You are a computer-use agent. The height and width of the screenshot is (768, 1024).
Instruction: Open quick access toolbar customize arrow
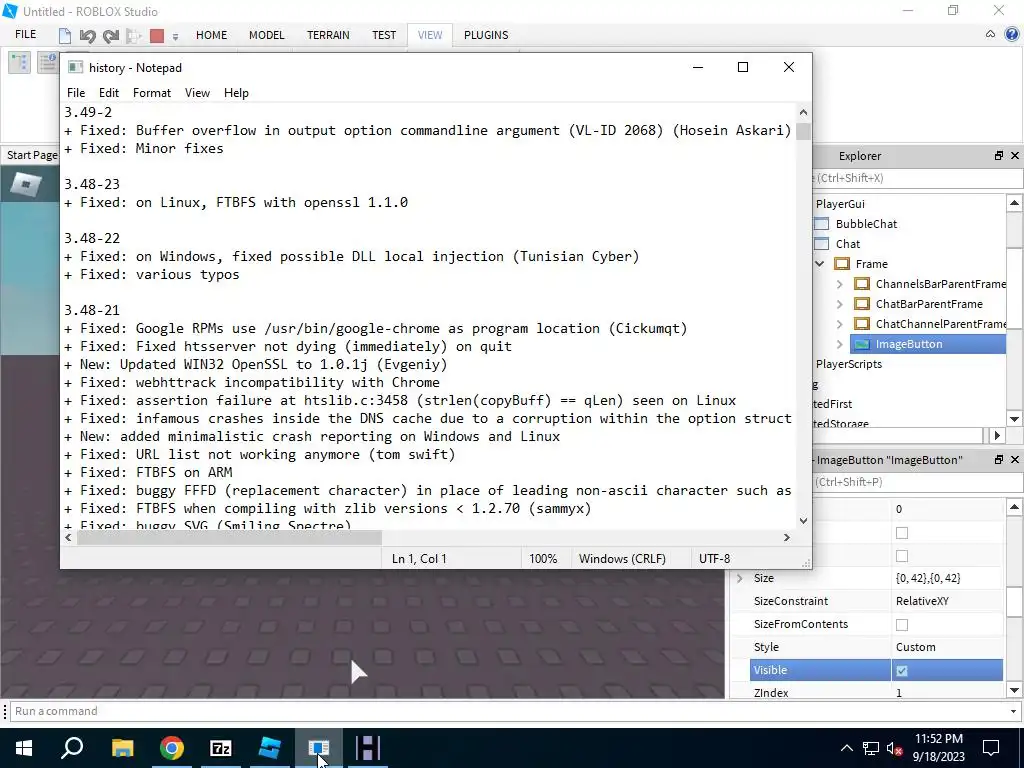pyautogui.click(x=175, y=37)
